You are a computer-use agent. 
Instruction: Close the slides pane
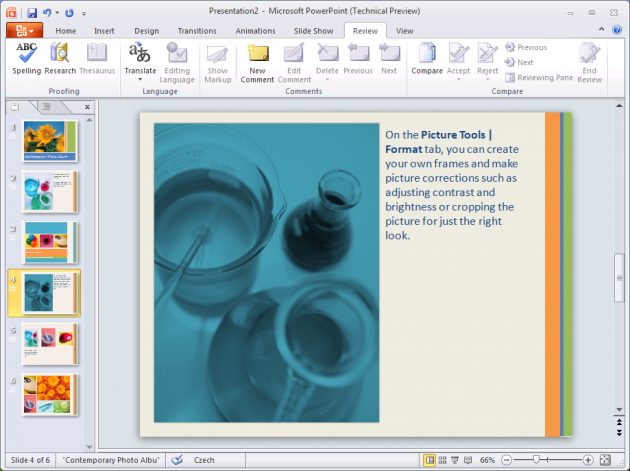coord(87,107)
